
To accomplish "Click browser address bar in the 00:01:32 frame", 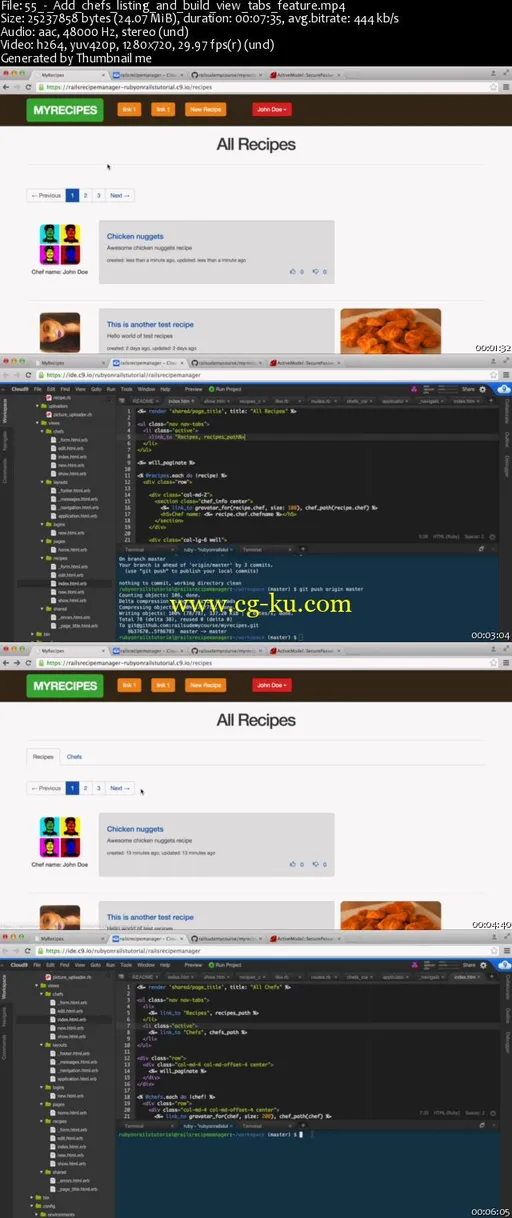I will pyautogui.click(x=260, y=87).
